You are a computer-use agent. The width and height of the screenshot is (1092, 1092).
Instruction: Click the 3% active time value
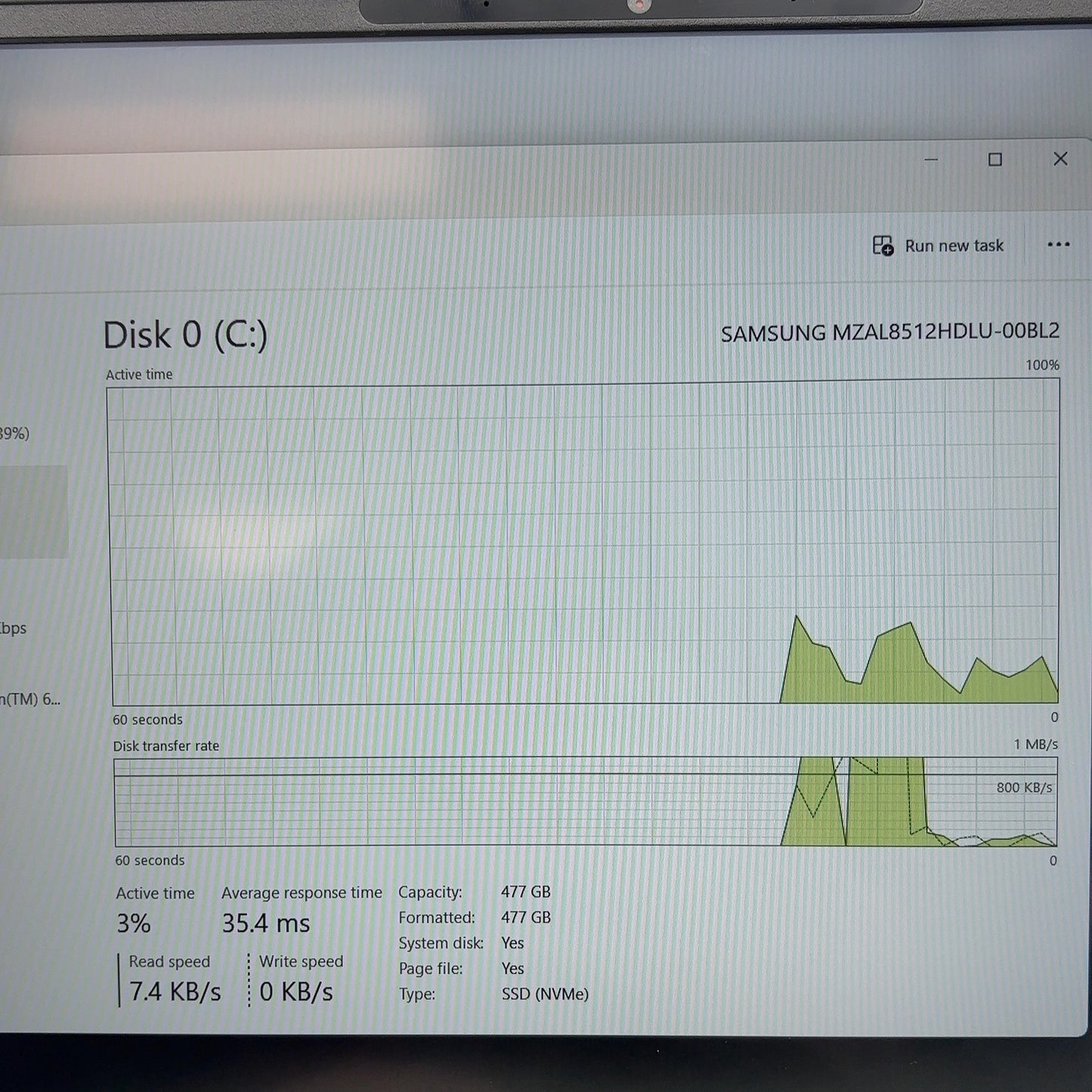[x=134, y=923]
